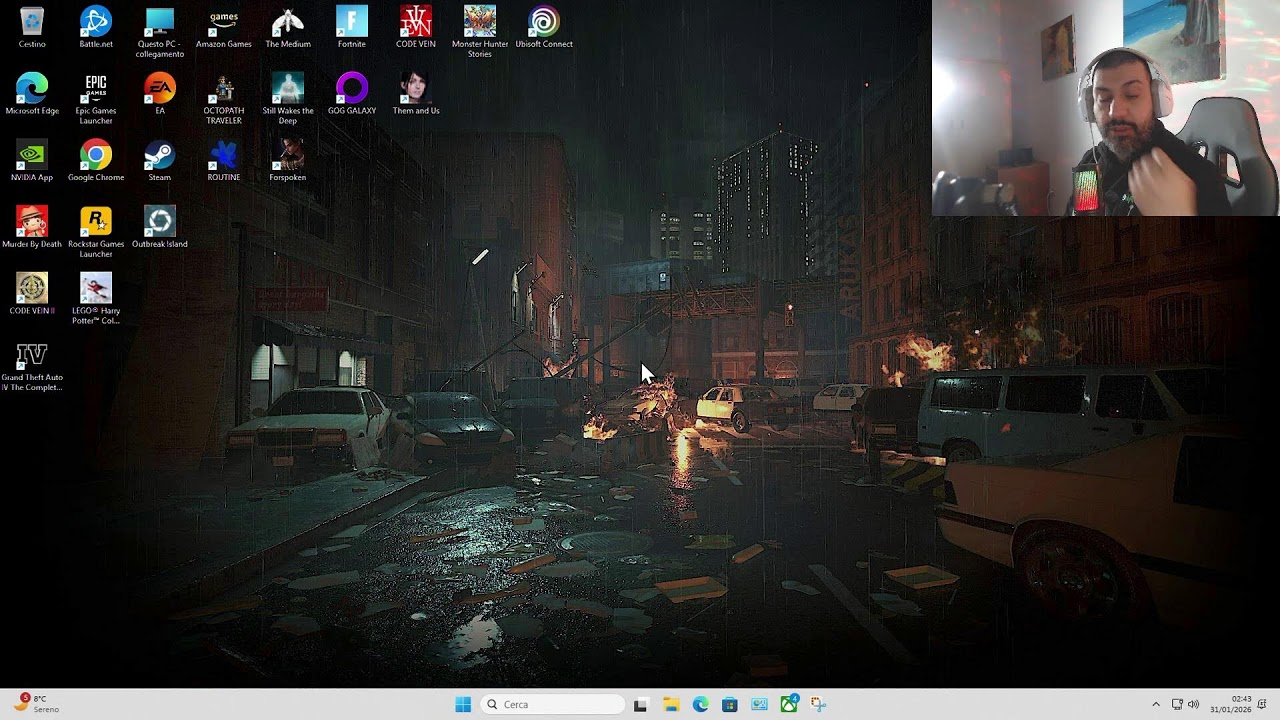Open the taskbar icon left of Xbox
Image resolution: width=1280 pixels, height=720 pixels.
click(760, 705)
